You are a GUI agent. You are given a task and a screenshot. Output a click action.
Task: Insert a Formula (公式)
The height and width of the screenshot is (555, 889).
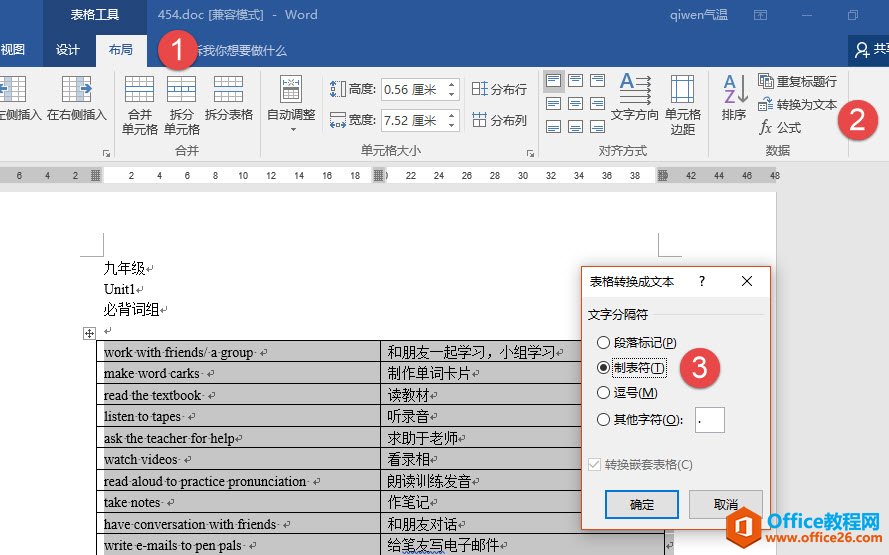point(780,127)
